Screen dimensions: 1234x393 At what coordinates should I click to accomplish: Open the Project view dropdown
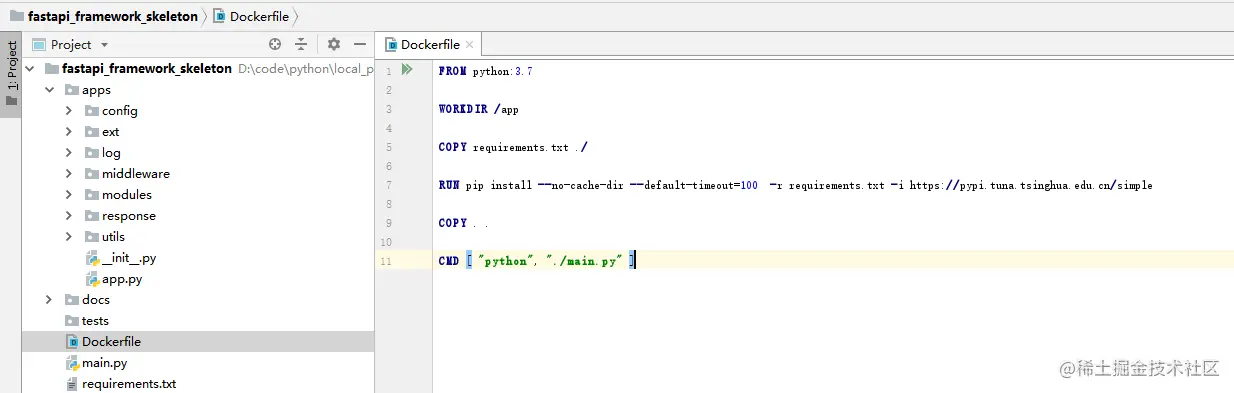click(x=104, y=45)
